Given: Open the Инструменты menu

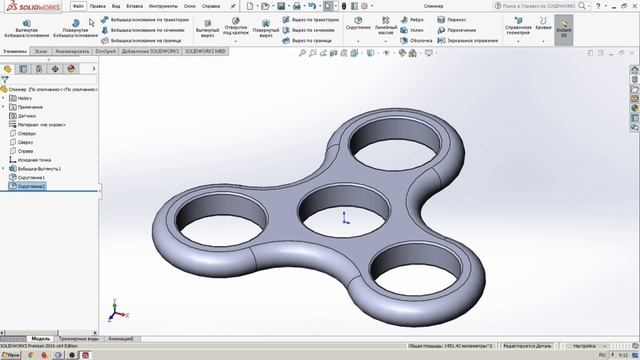Looking at the screenshot, I should coord(163,6).
